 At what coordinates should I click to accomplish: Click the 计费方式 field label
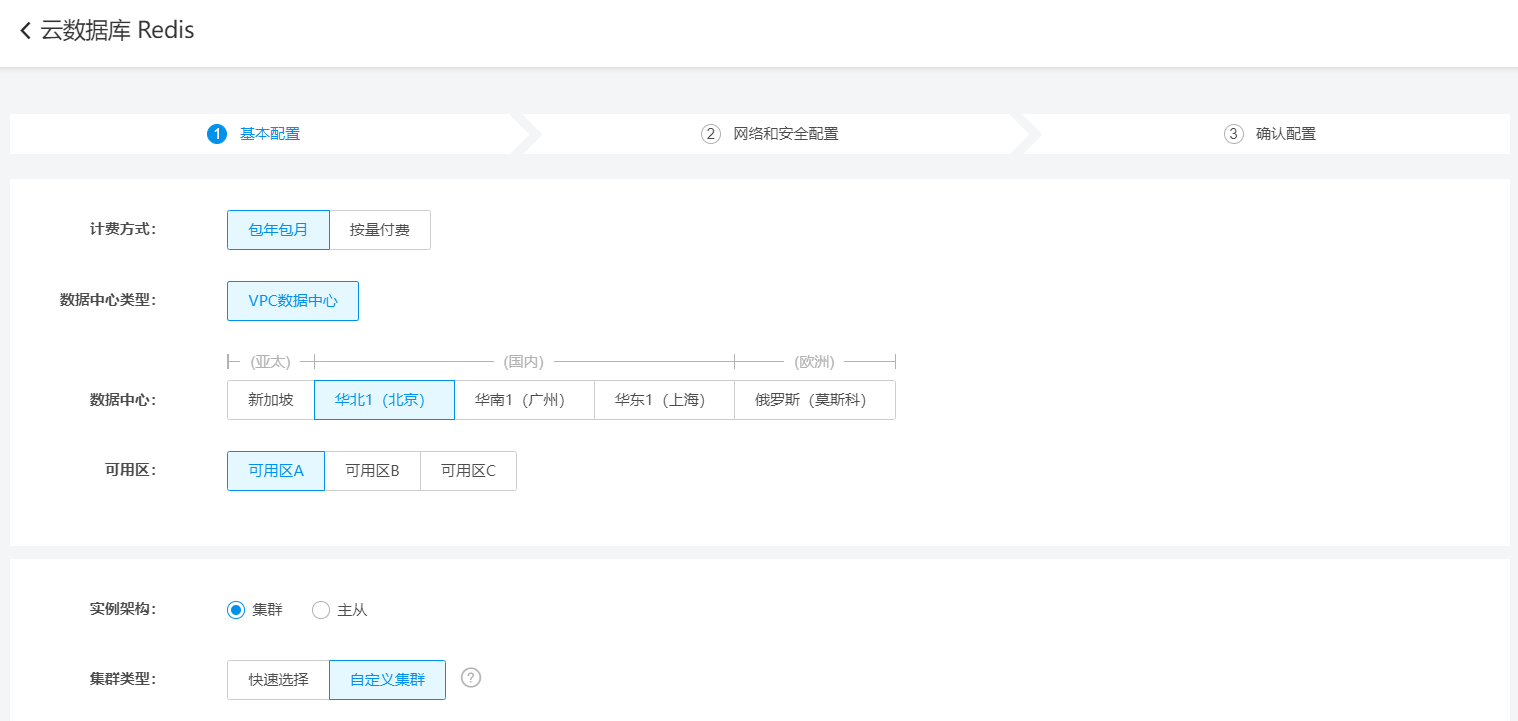click(123, 229)
